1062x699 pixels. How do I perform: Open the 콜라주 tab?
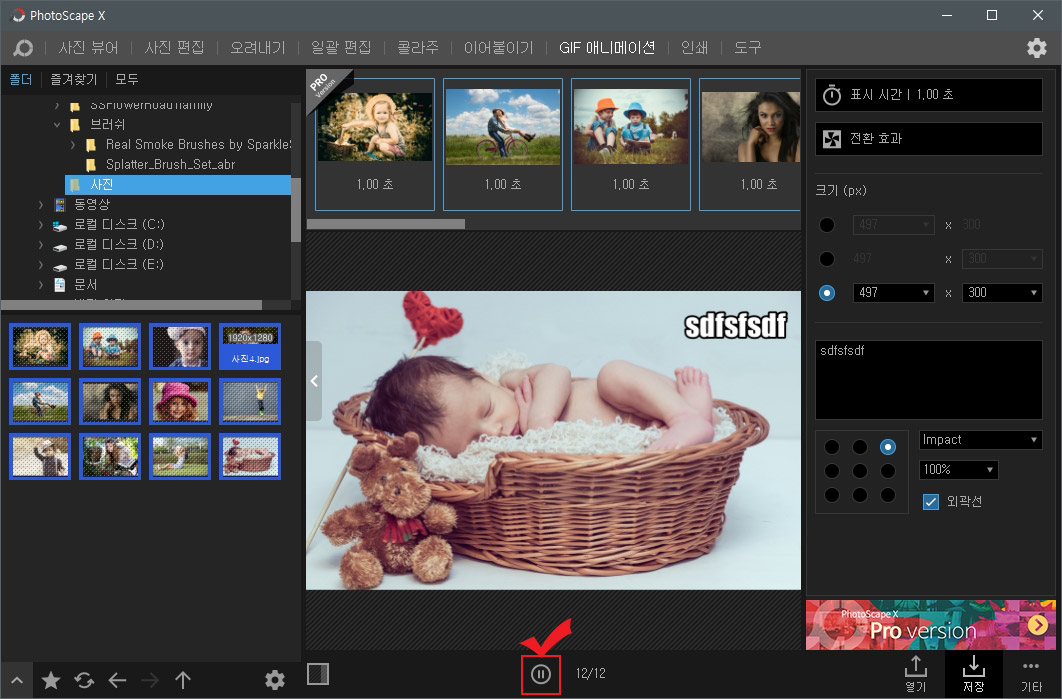(418, 47)
